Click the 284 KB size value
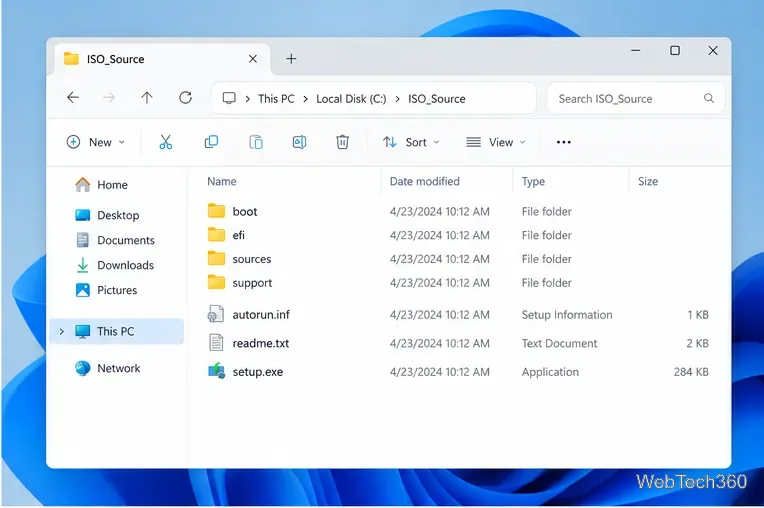 691,372
